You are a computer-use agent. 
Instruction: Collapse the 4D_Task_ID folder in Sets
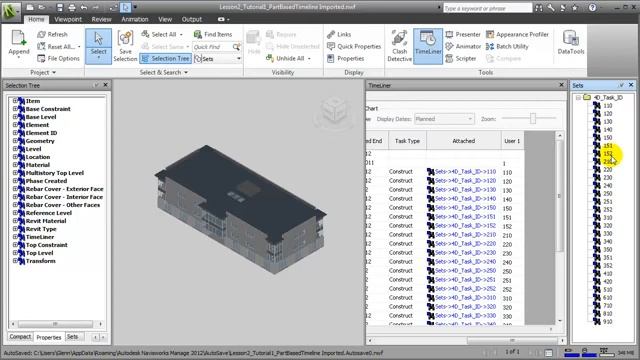click(x=578, y=98)
